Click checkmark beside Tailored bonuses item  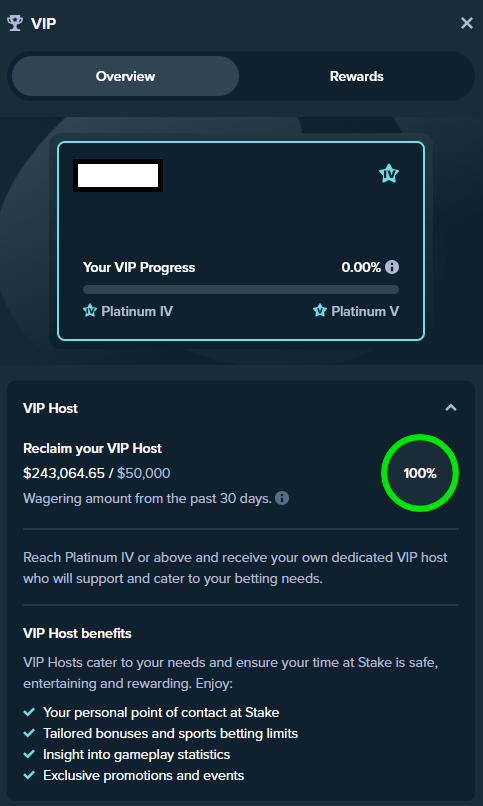coord(30,734)
